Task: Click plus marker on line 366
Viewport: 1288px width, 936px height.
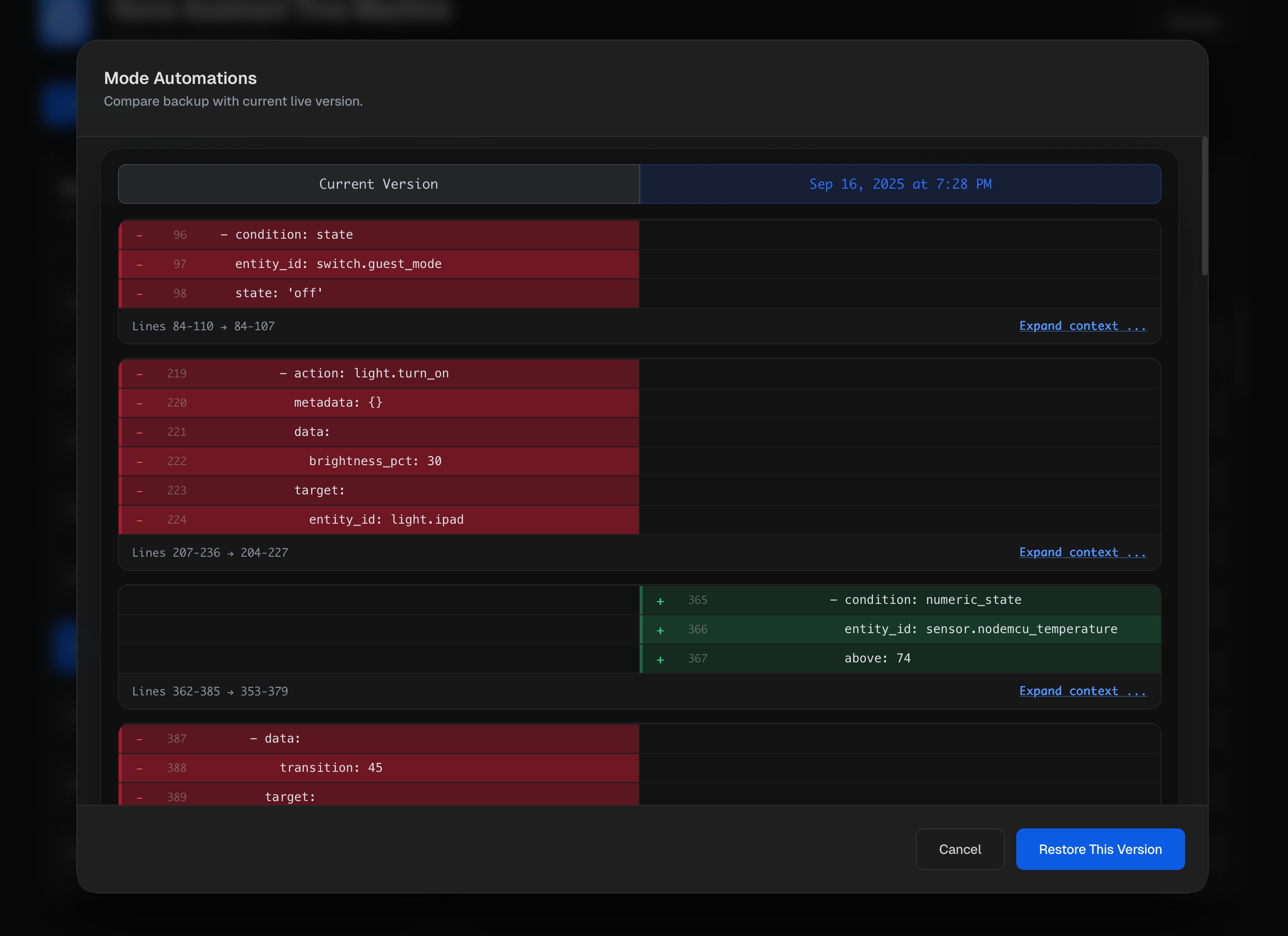Action: coord(660,630)
